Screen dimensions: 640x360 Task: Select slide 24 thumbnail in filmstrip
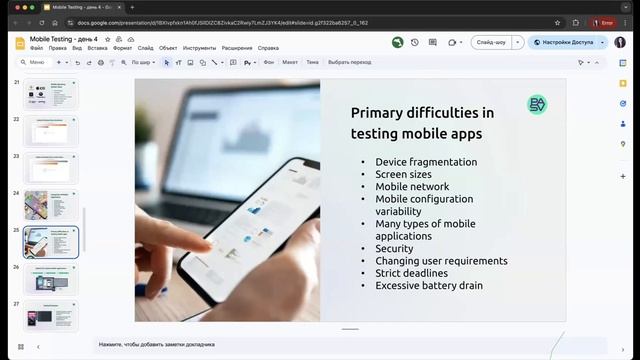51,205
